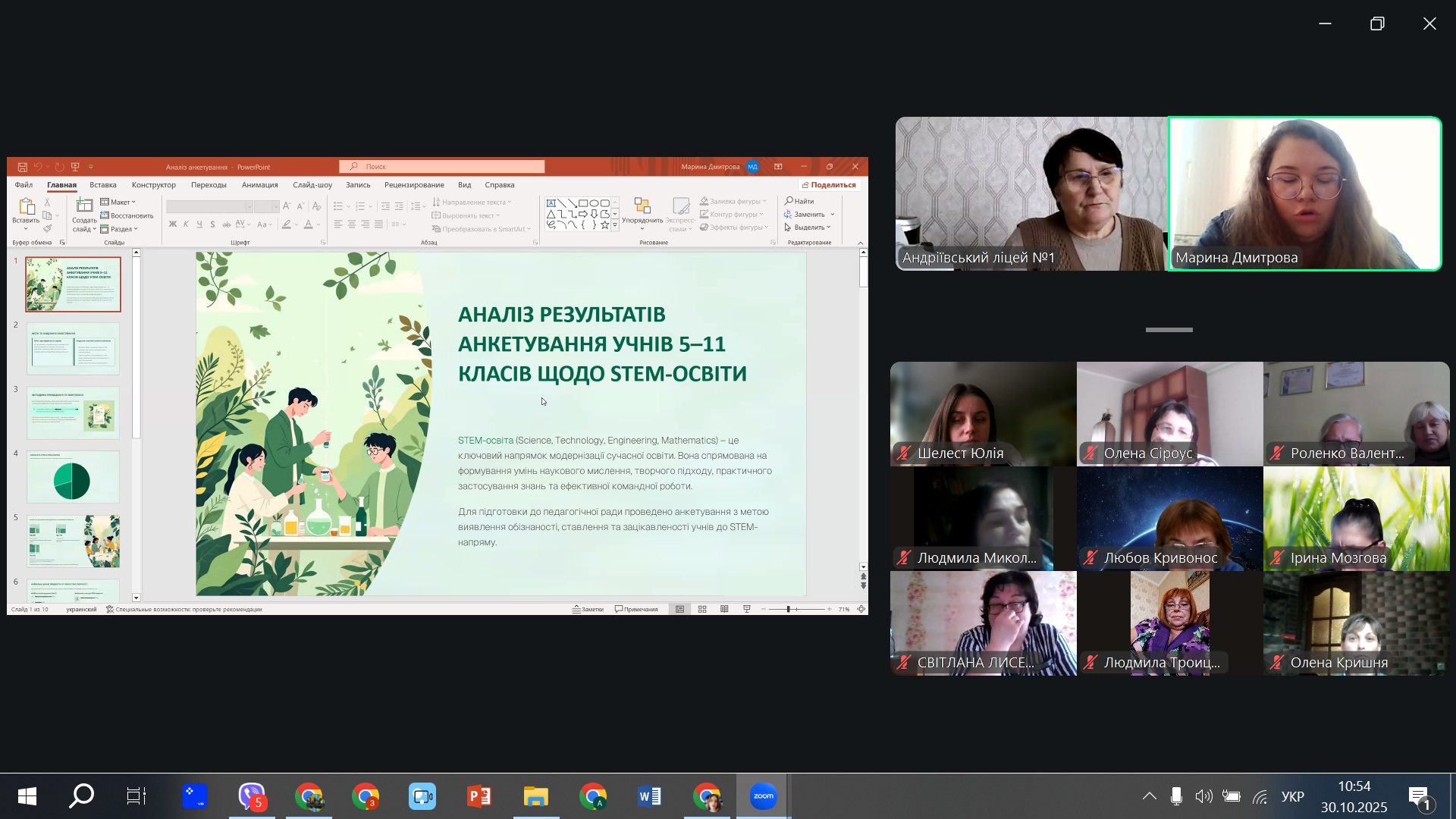Switch to Reading view icon
This screenshot has height=819, width=1456.
click(724, 609)
